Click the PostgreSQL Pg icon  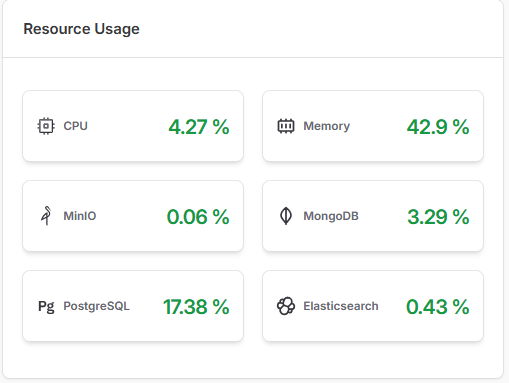[46, 306]
